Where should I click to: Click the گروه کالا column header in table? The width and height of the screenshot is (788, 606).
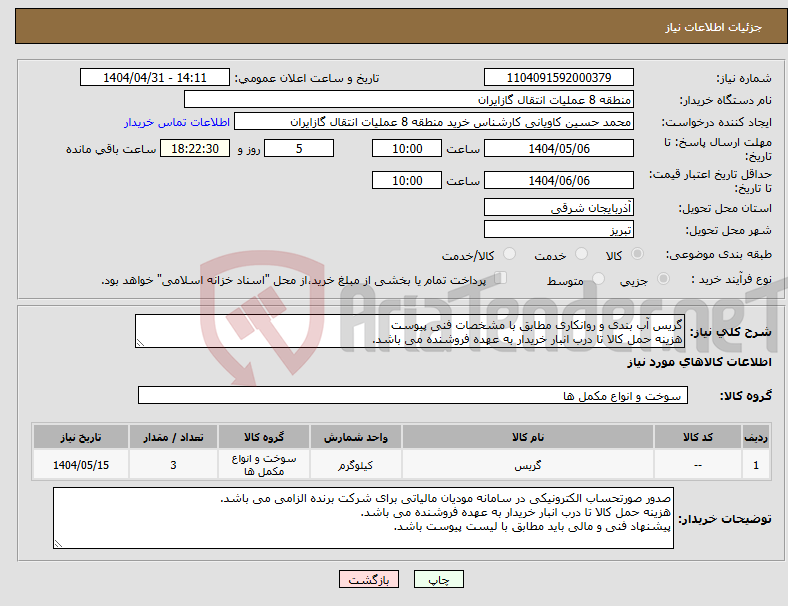point(264,437)
